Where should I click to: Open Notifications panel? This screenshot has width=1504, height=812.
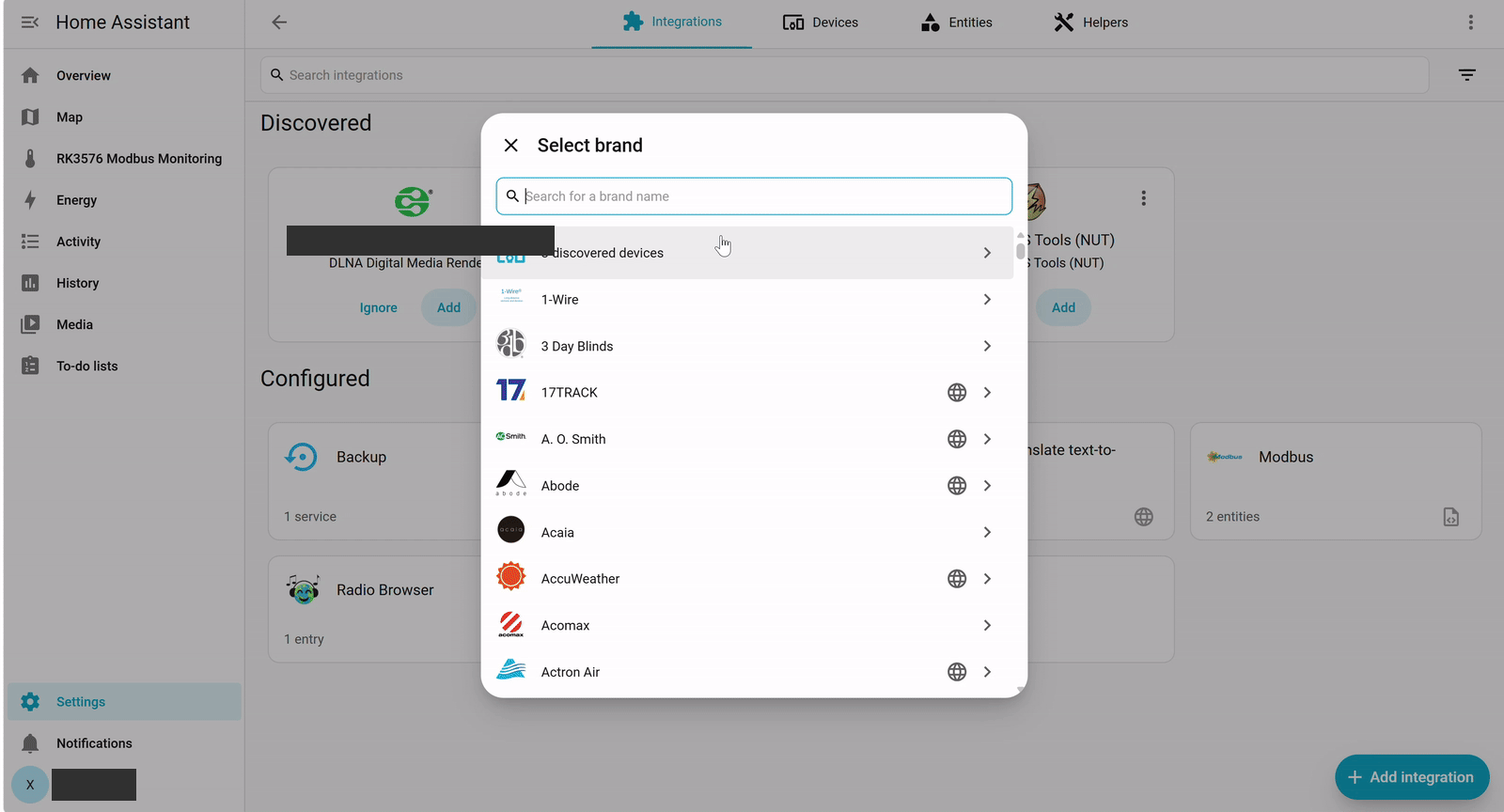[x=124, y=742]
